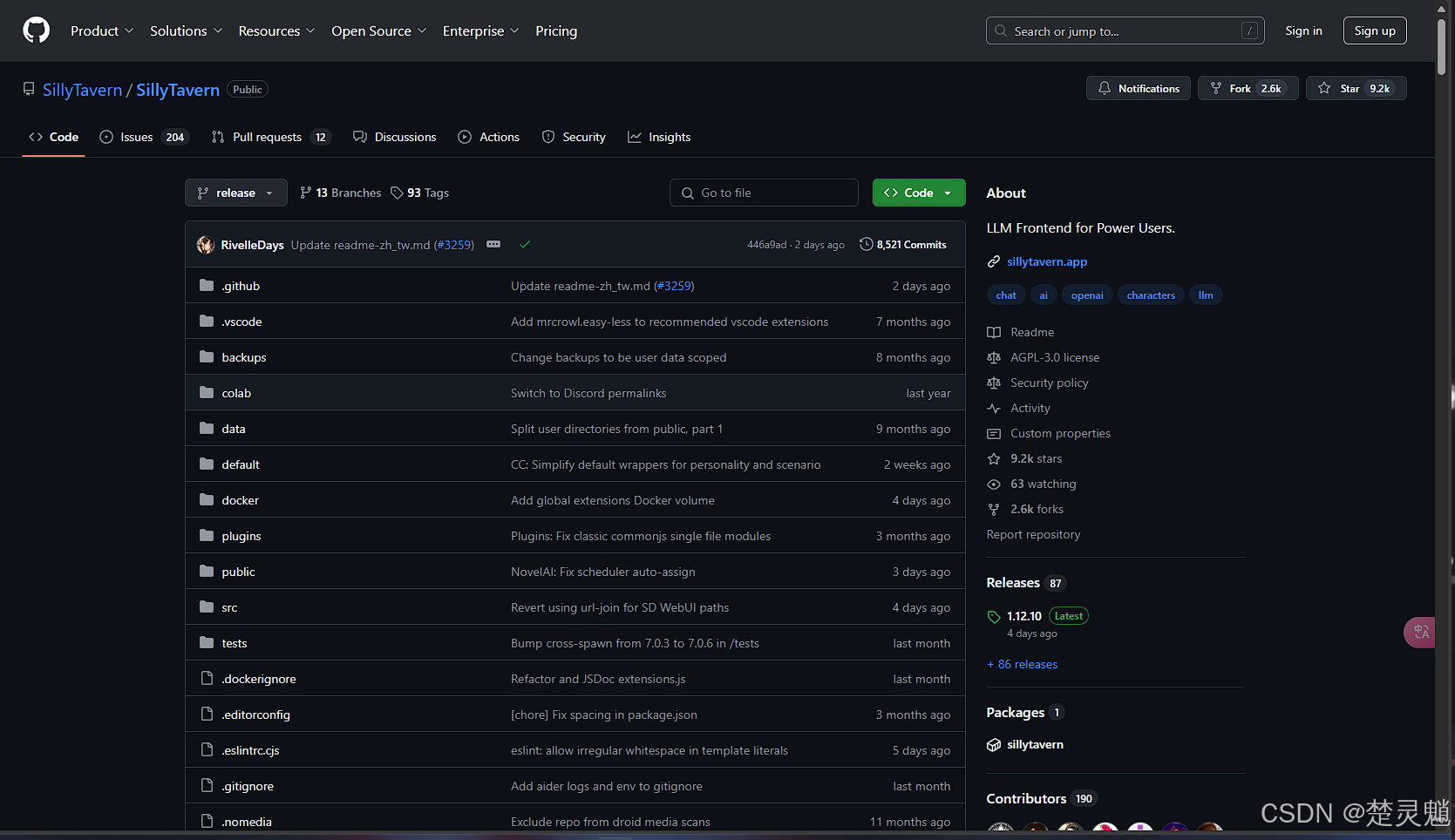Click the branches icon next to 13 Branches
Image resolution: width=1455 pixels, height=840 pixels.
point(305,193)
